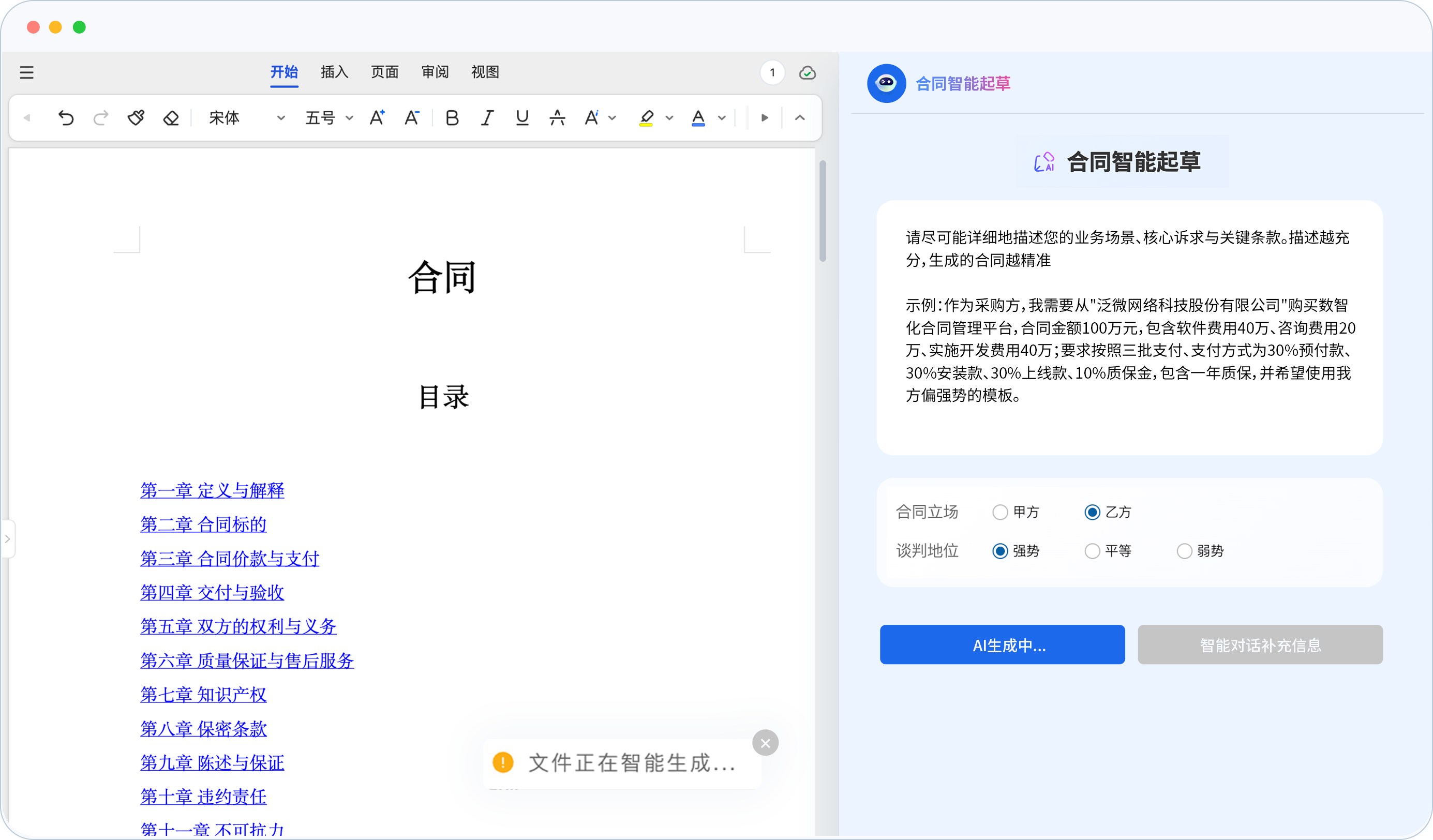Open link 第八章 保密条款
1433x840 pixels.
pos(203,728)
